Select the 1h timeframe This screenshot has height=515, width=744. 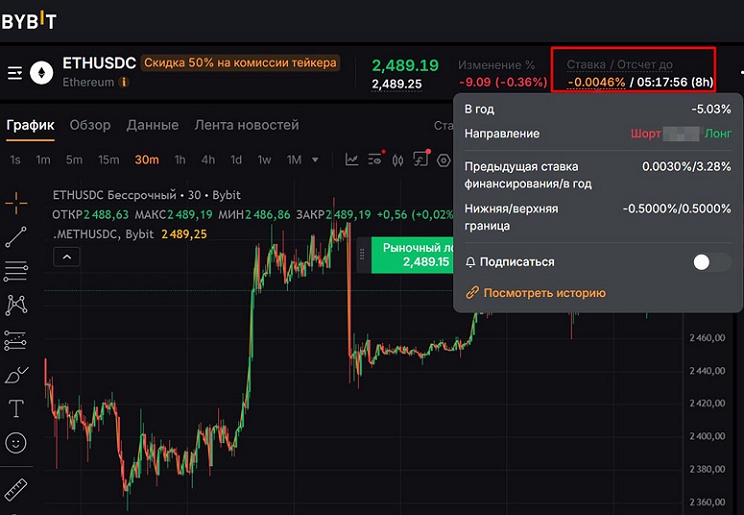[180, 160]
